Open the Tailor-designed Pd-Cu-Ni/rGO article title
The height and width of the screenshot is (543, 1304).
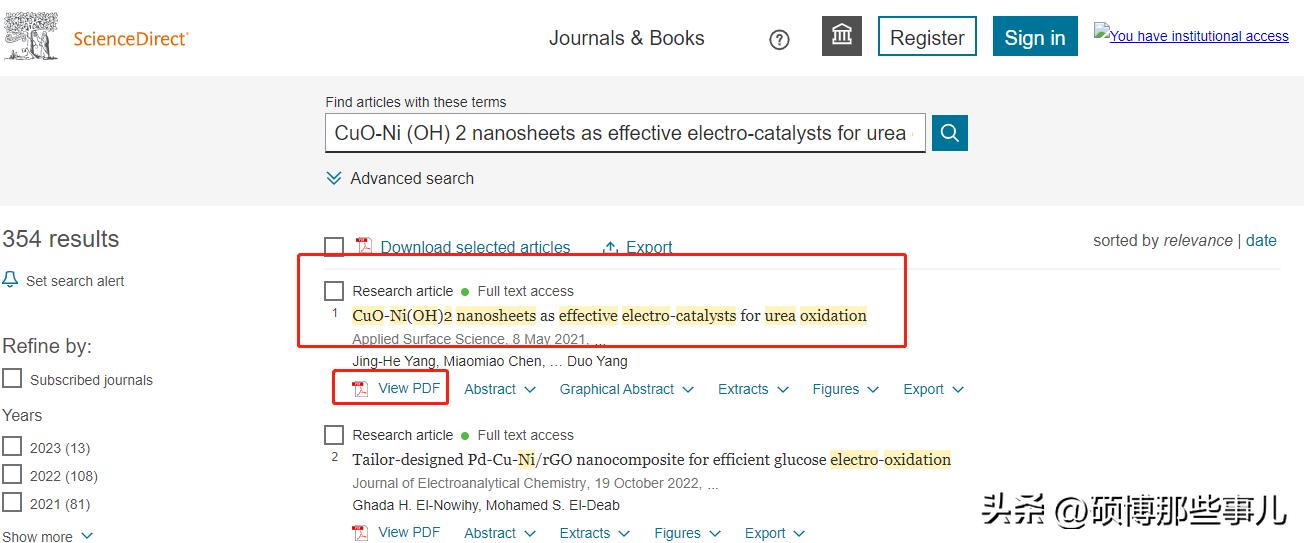tap(651, 460)
